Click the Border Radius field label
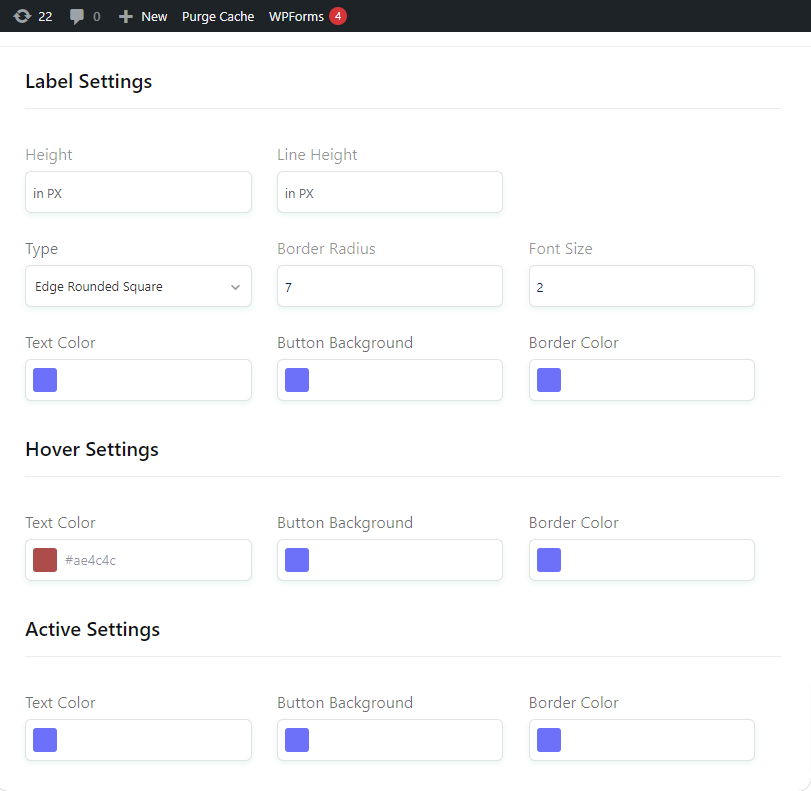Viewport: 811px width, 791px height. click(326, 249)
